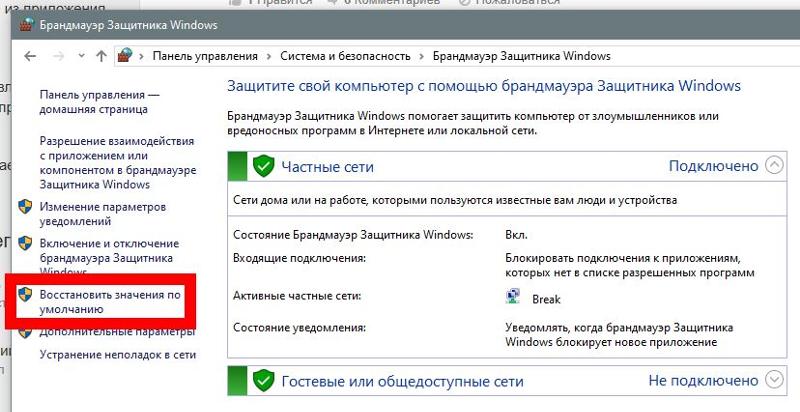Viewport: 800px width, 412px height.
Task: Click the Активные частные сети label
Action: click(297, 296)
